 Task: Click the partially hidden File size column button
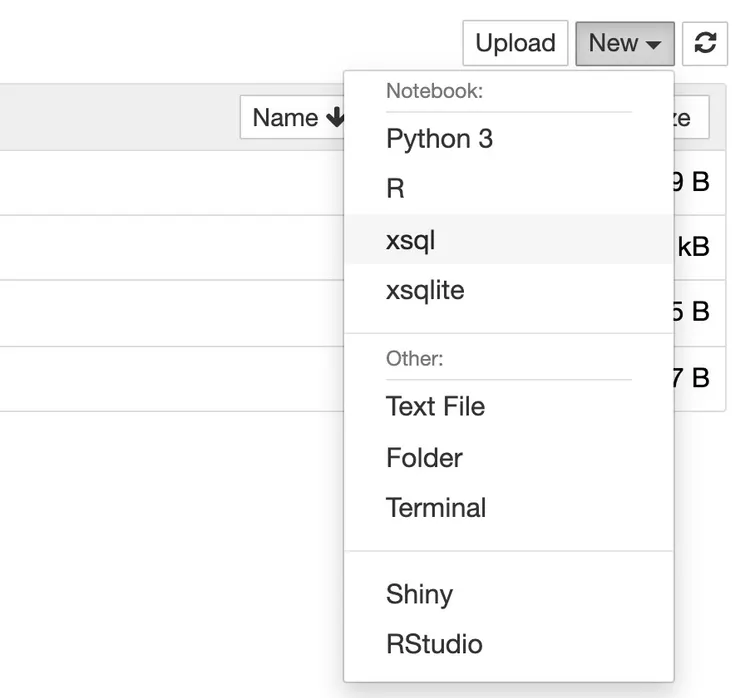tap(692, 118)
